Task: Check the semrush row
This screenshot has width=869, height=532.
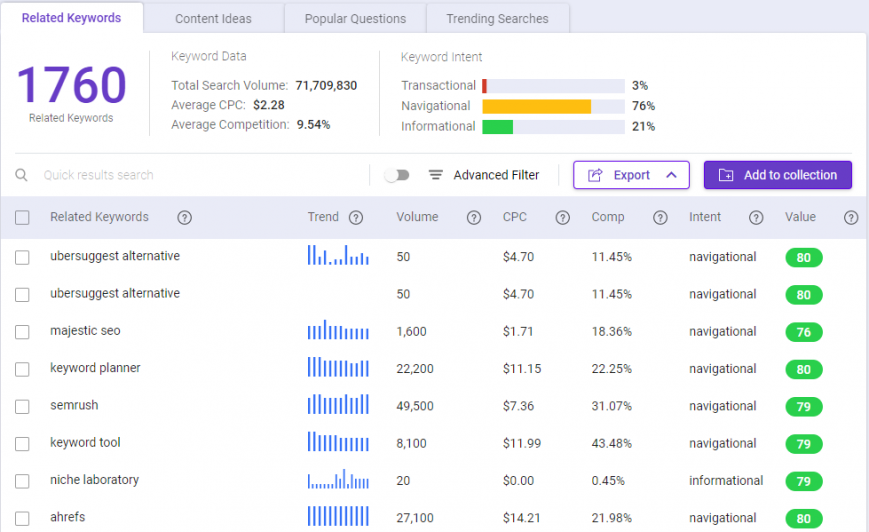Action: pos(22,407)
